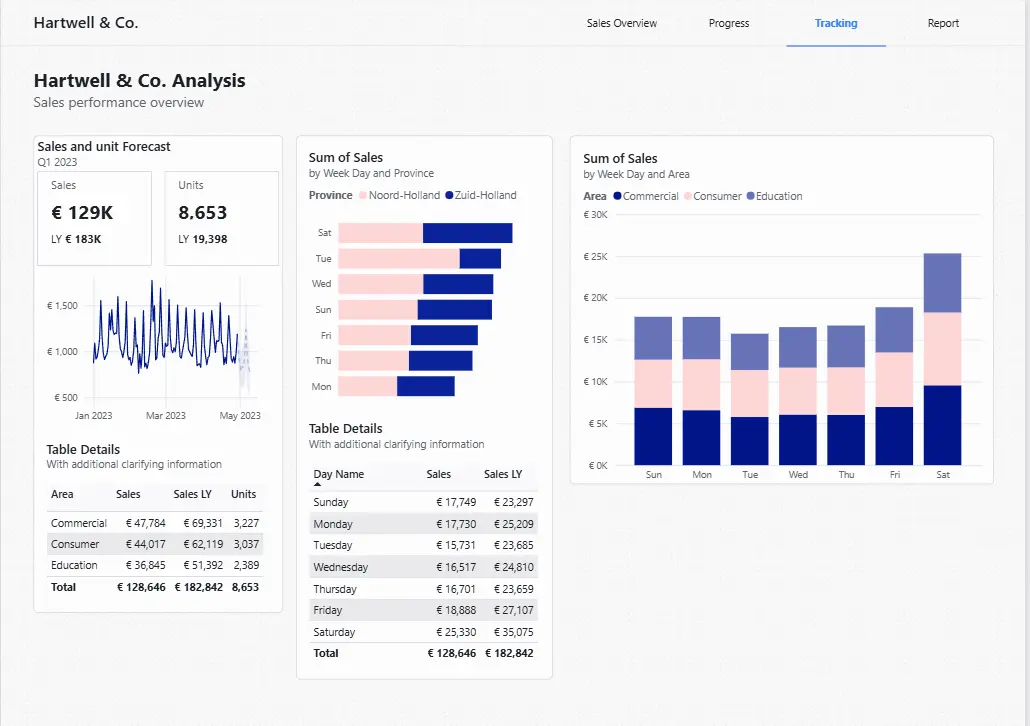Sort by the Day Name column header

(x=338, y=474)
